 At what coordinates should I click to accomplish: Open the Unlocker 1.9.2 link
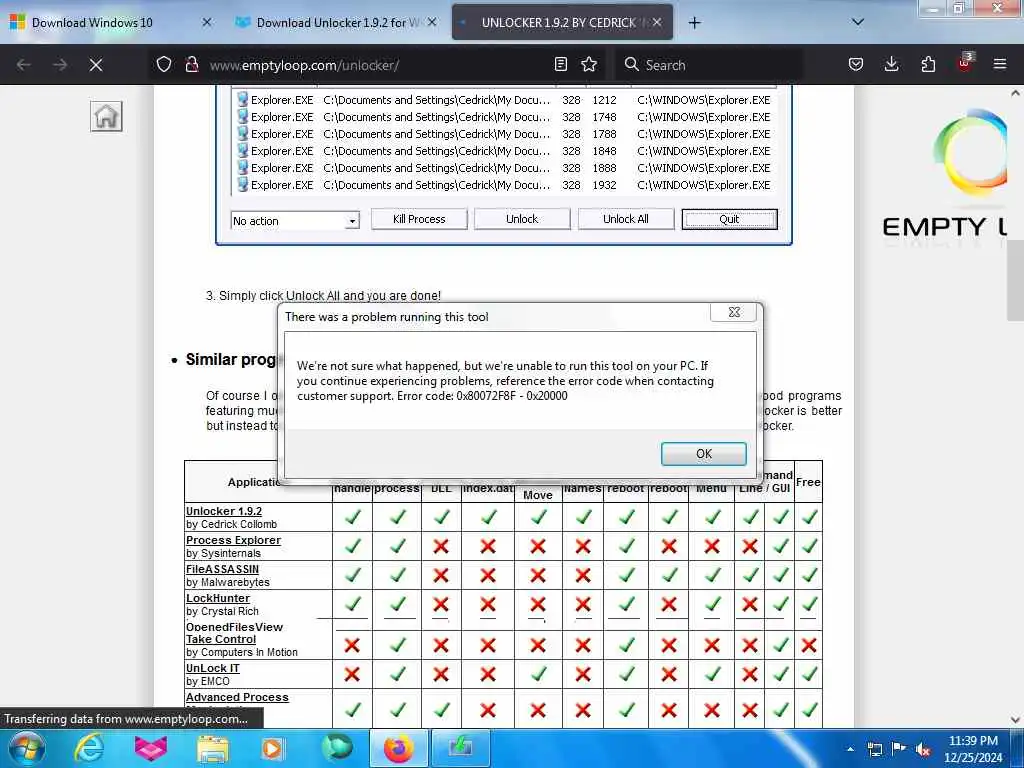point(224,511)
